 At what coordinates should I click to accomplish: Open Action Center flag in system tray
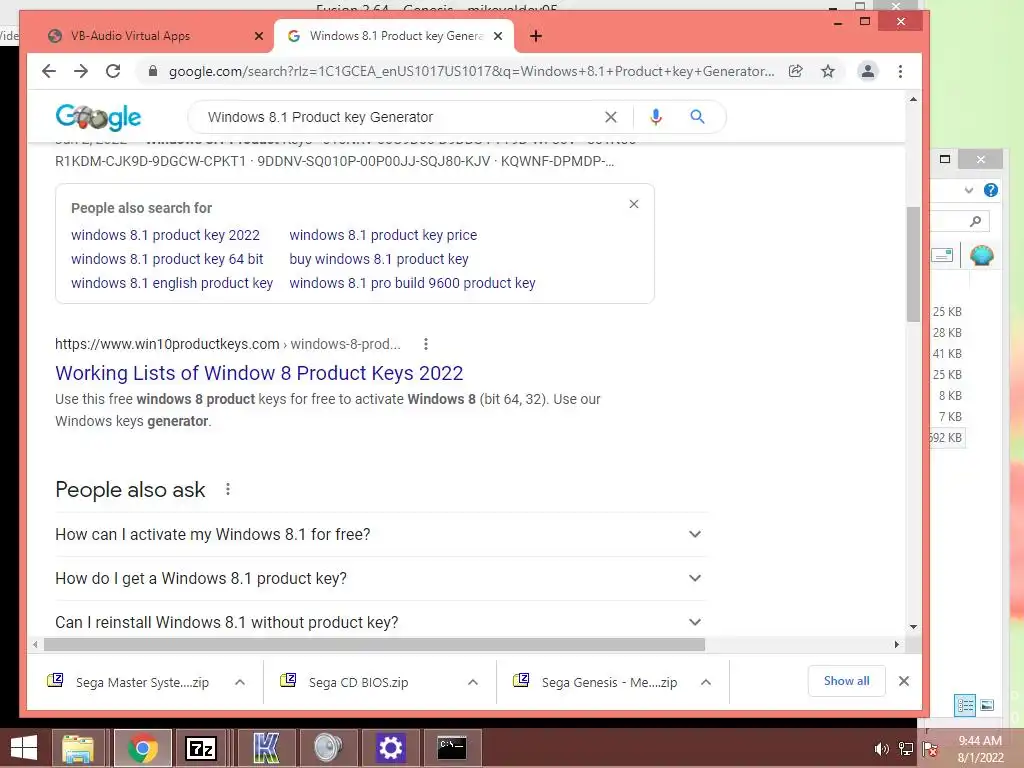click(930, 749)
